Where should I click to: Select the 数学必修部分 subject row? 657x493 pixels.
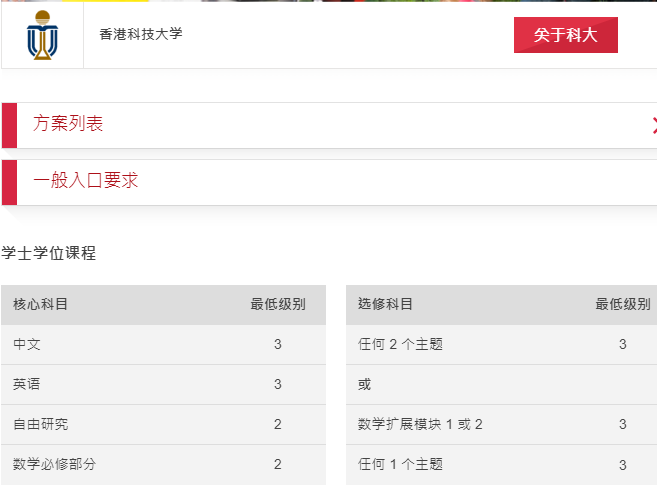(x=163, y=465)
